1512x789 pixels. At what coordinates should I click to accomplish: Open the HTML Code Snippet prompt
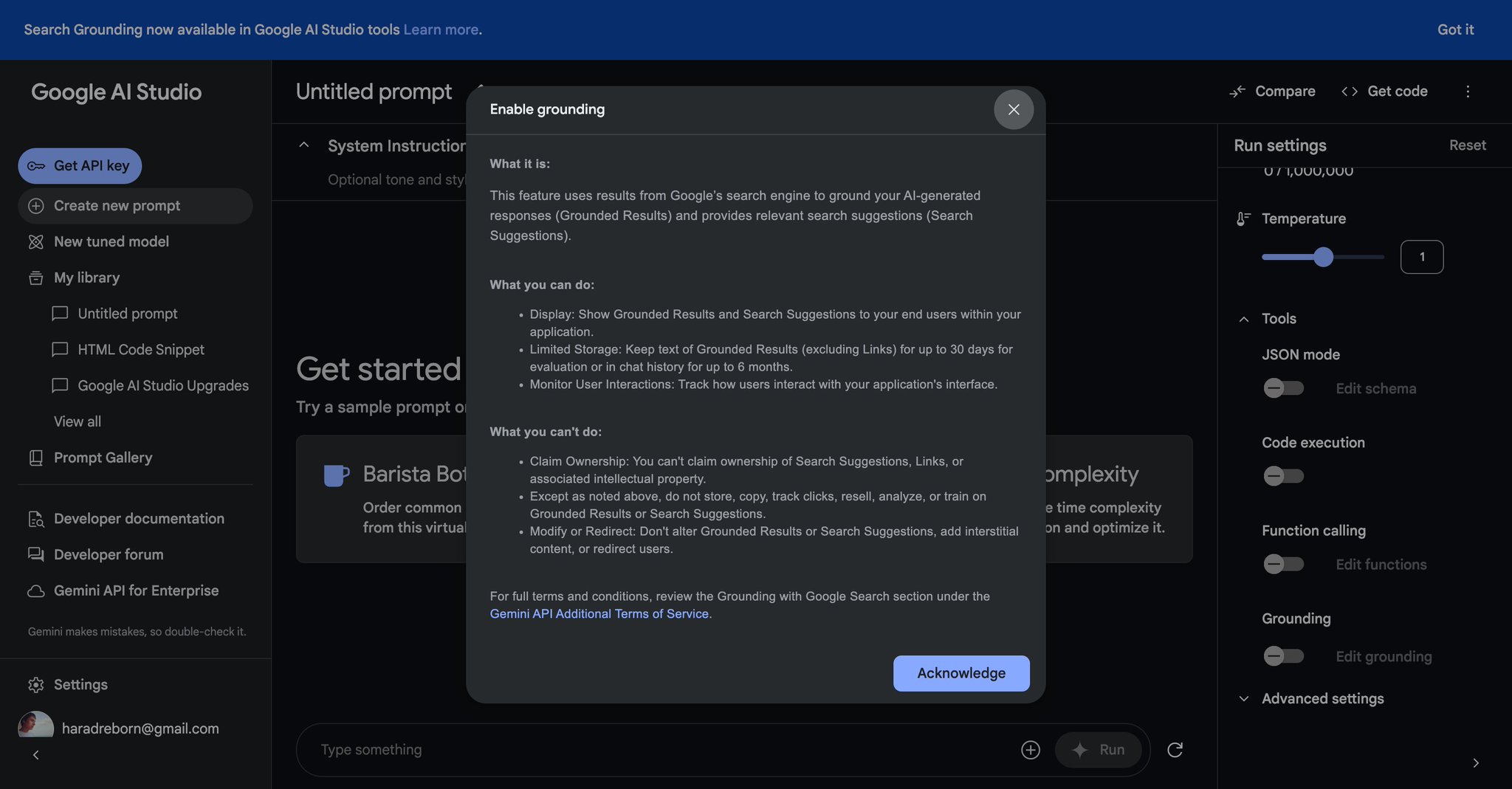(x=141, y=350)
